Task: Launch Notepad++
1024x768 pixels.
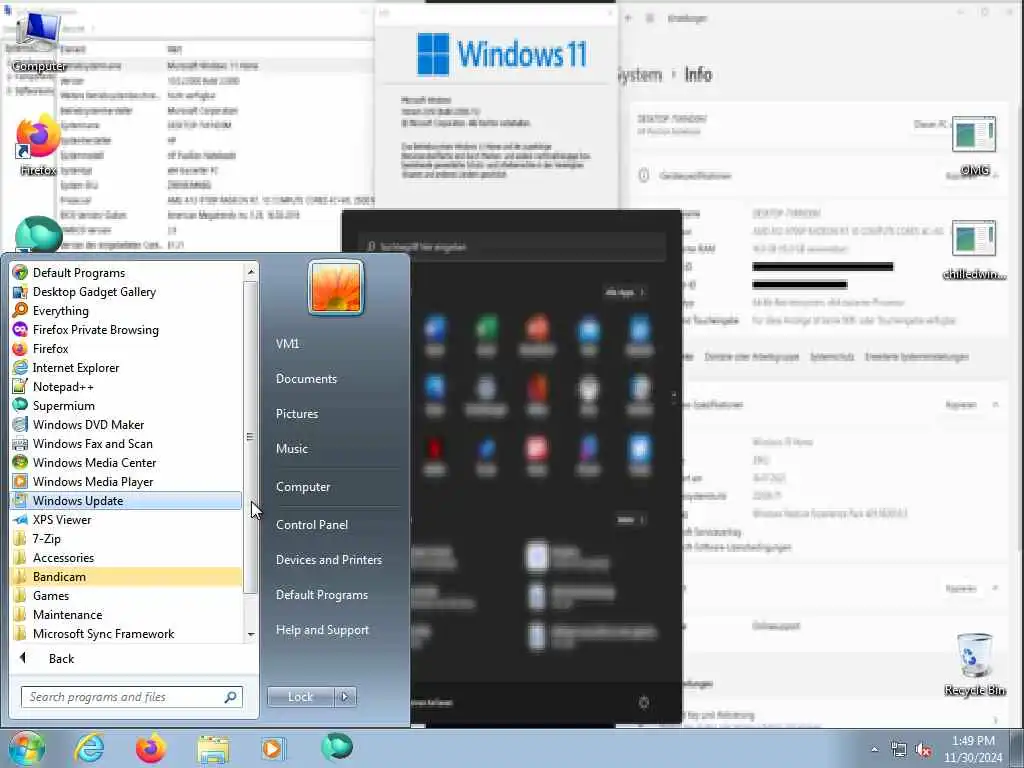Action: pos(126,387)
